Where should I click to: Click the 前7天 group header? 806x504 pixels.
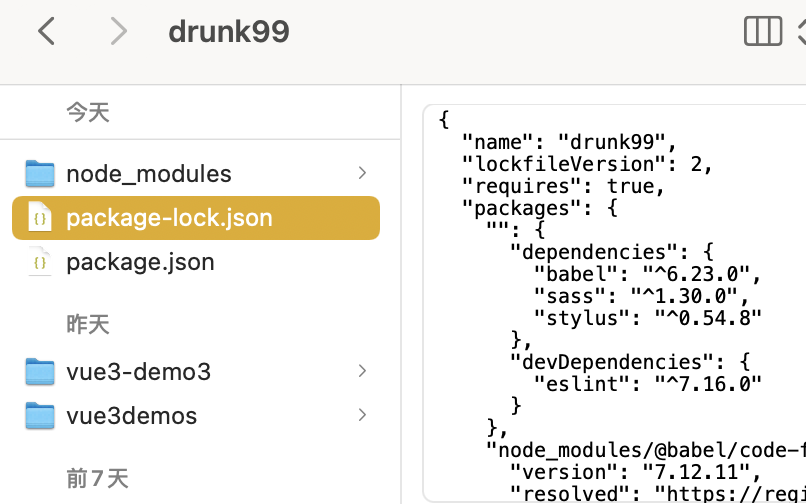click(97, 478)
